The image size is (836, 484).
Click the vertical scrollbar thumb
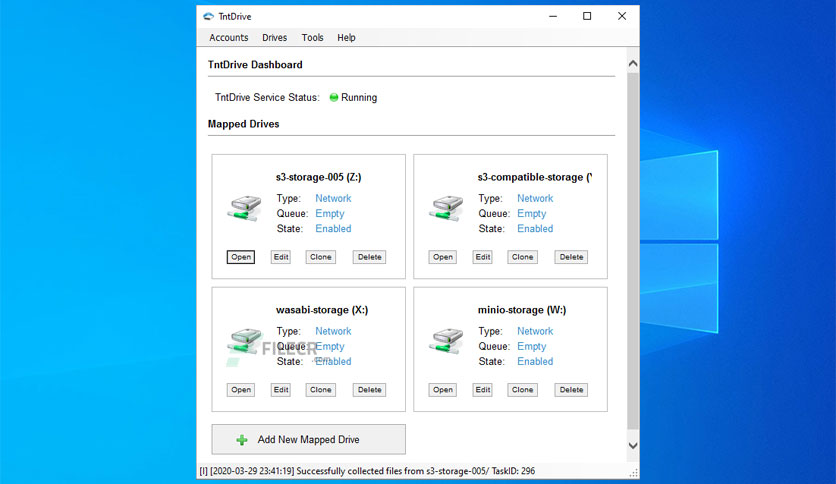[633, 251]
